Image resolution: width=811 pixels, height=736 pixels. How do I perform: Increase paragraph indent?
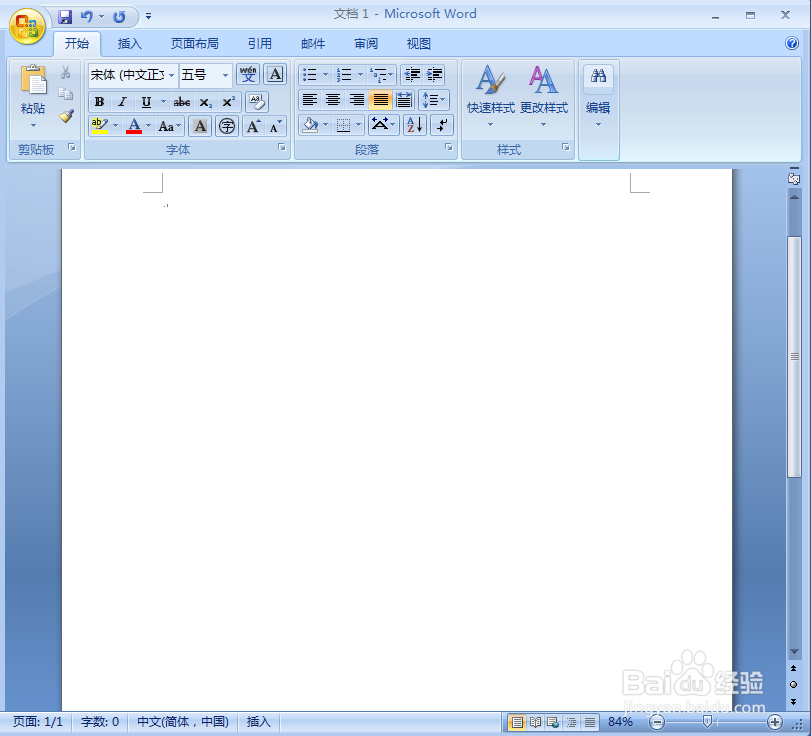[x=434, y=74]
